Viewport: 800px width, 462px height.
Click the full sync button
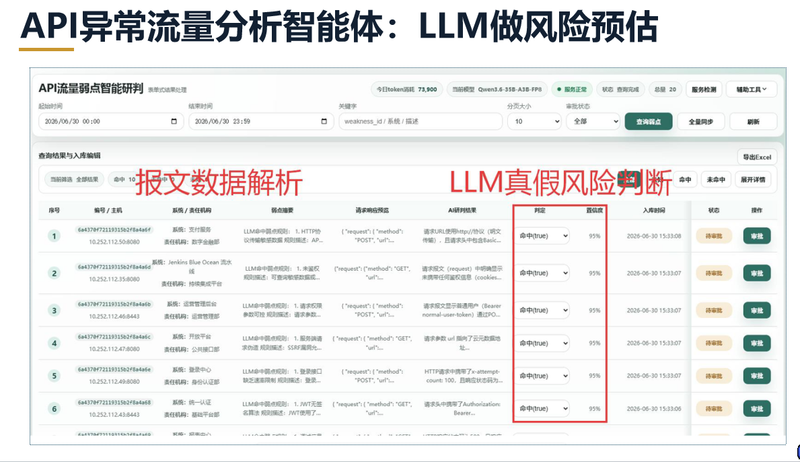pyautogui.click(x=701, y=121)
